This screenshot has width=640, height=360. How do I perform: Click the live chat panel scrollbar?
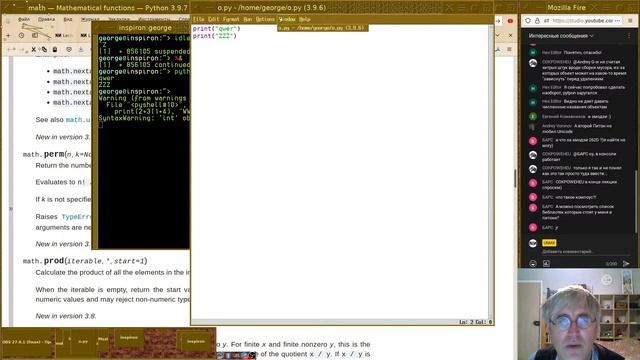[x=635, y=202]
